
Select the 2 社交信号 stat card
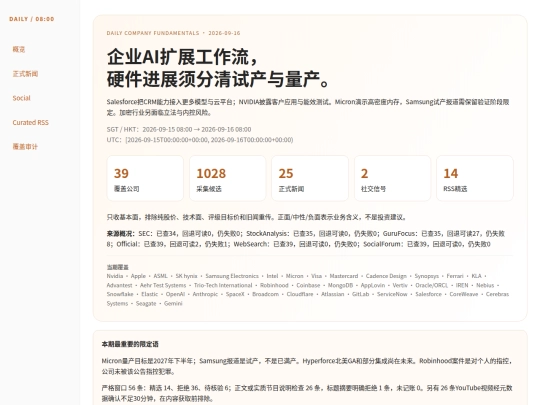[x=392, y=178]
